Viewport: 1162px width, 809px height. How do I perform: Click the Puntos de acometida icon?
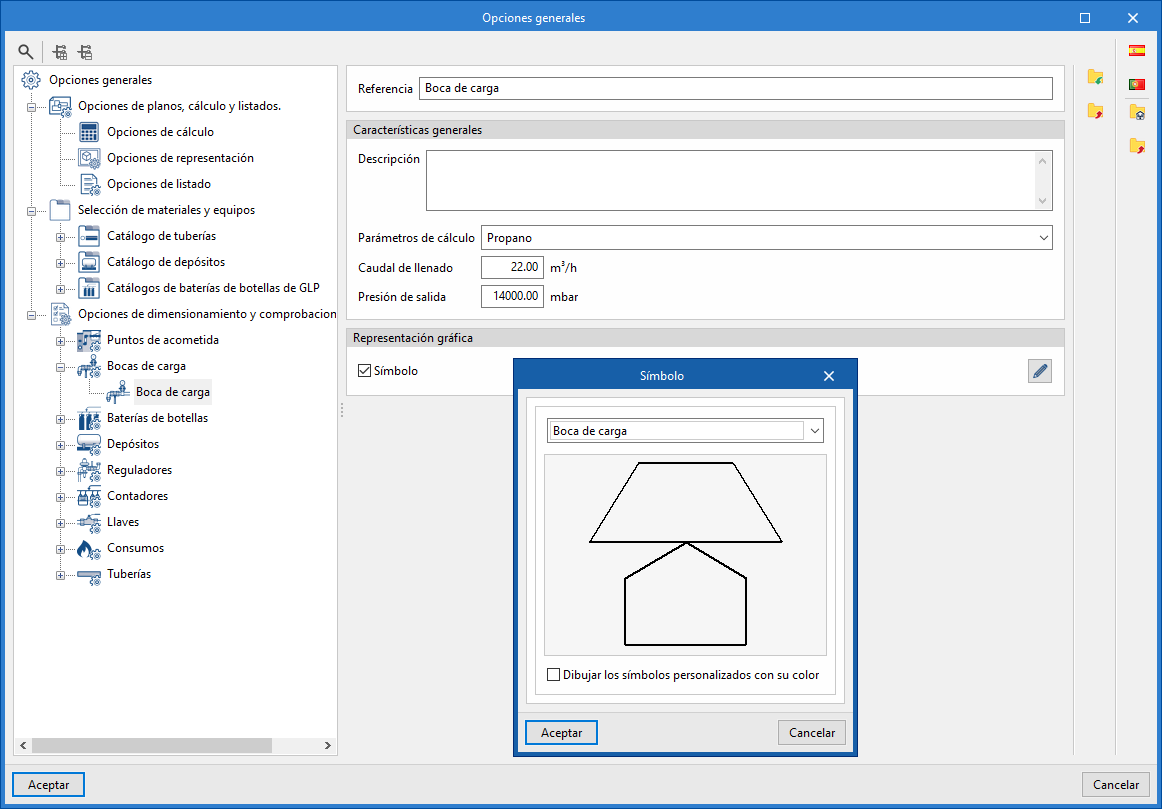(x=89, y=340)
